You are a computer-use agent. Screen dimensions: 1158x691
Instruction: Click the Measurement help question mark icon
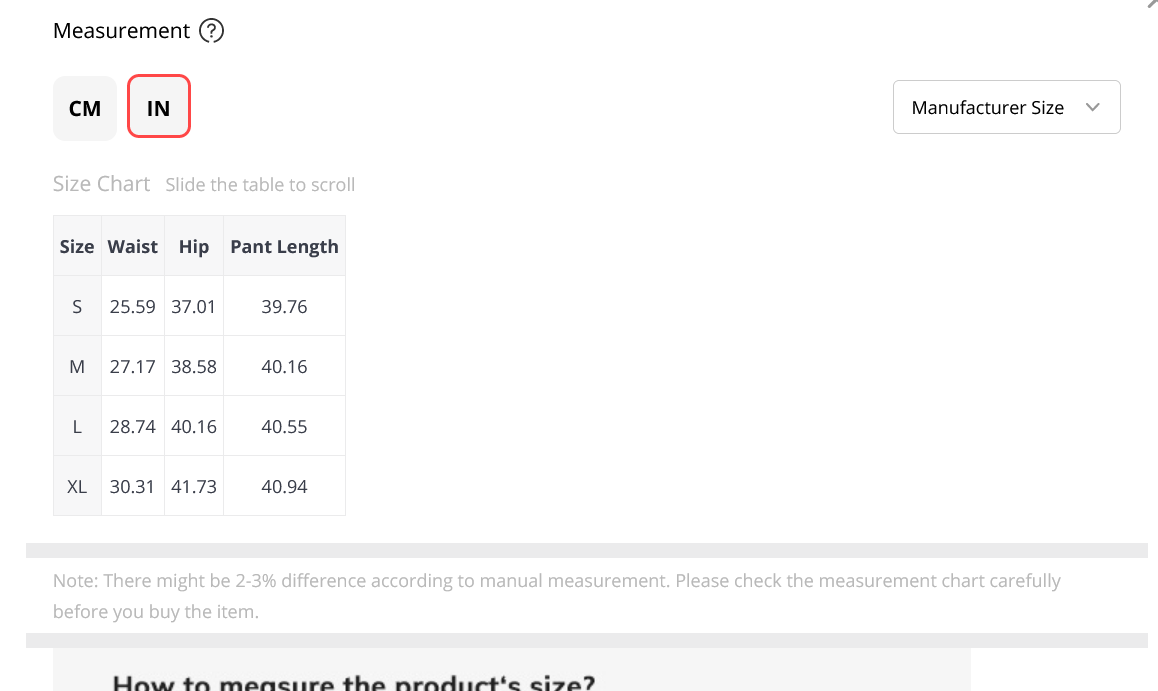(x=211, y=31)
